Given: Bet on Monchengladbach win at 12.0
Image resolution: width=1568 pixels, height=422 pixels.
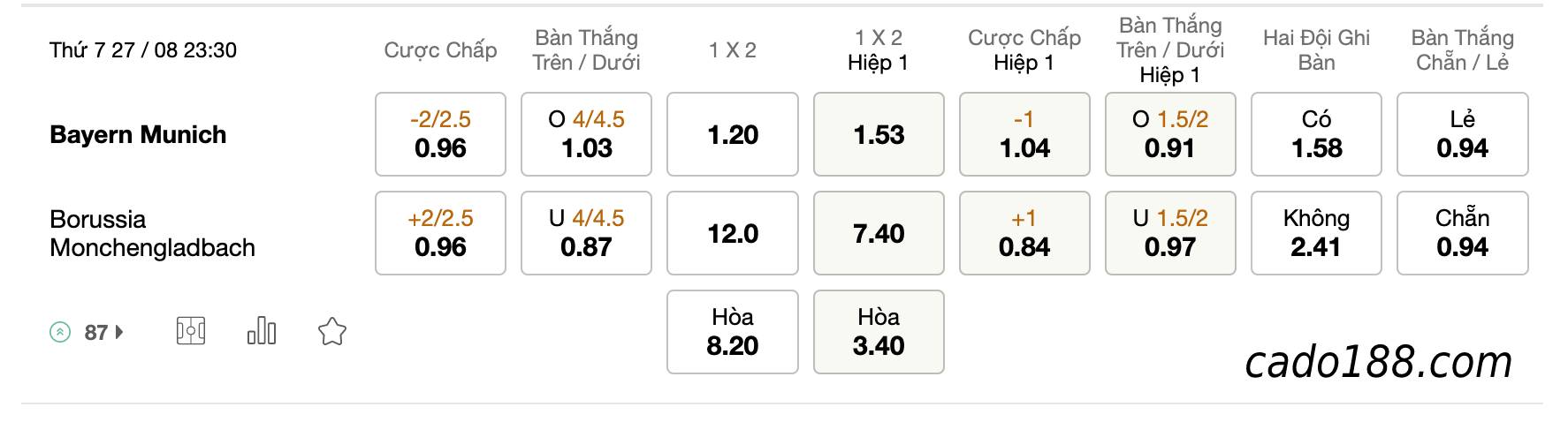Looking at the screenshot, I should tap(733, 233).
